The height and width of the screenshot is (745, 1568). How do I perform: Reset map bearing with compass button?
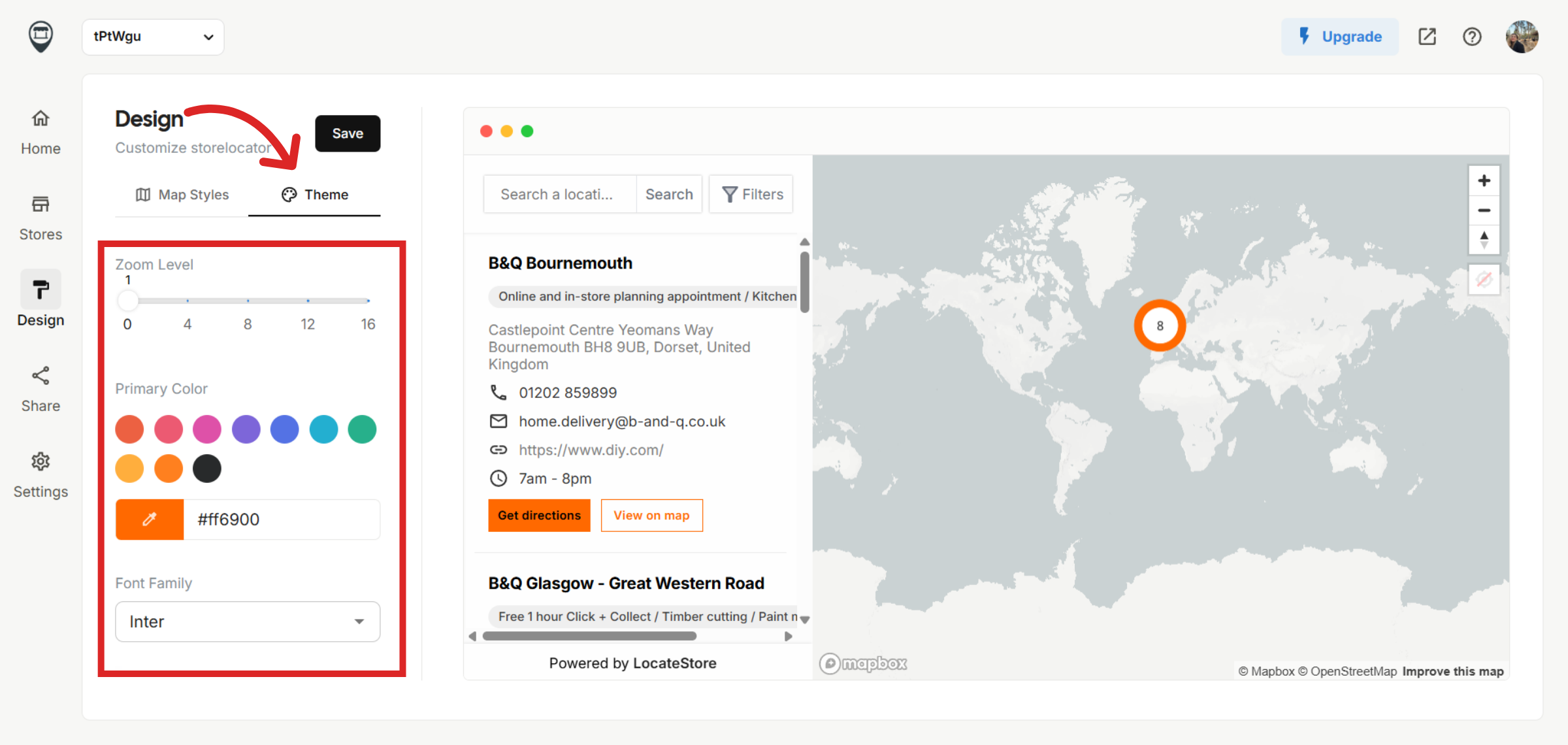click(x=1484, y=240)
